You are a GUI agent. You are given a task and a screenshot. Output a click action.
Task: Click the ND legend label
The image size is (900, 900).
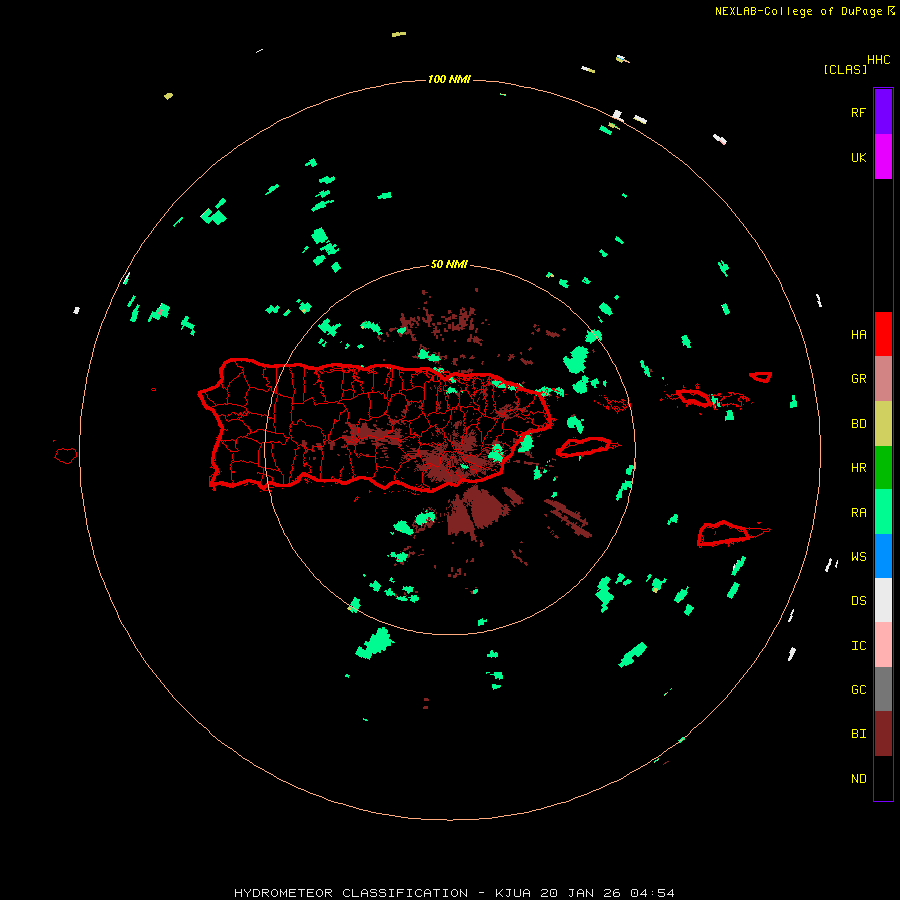click(858, 779)
